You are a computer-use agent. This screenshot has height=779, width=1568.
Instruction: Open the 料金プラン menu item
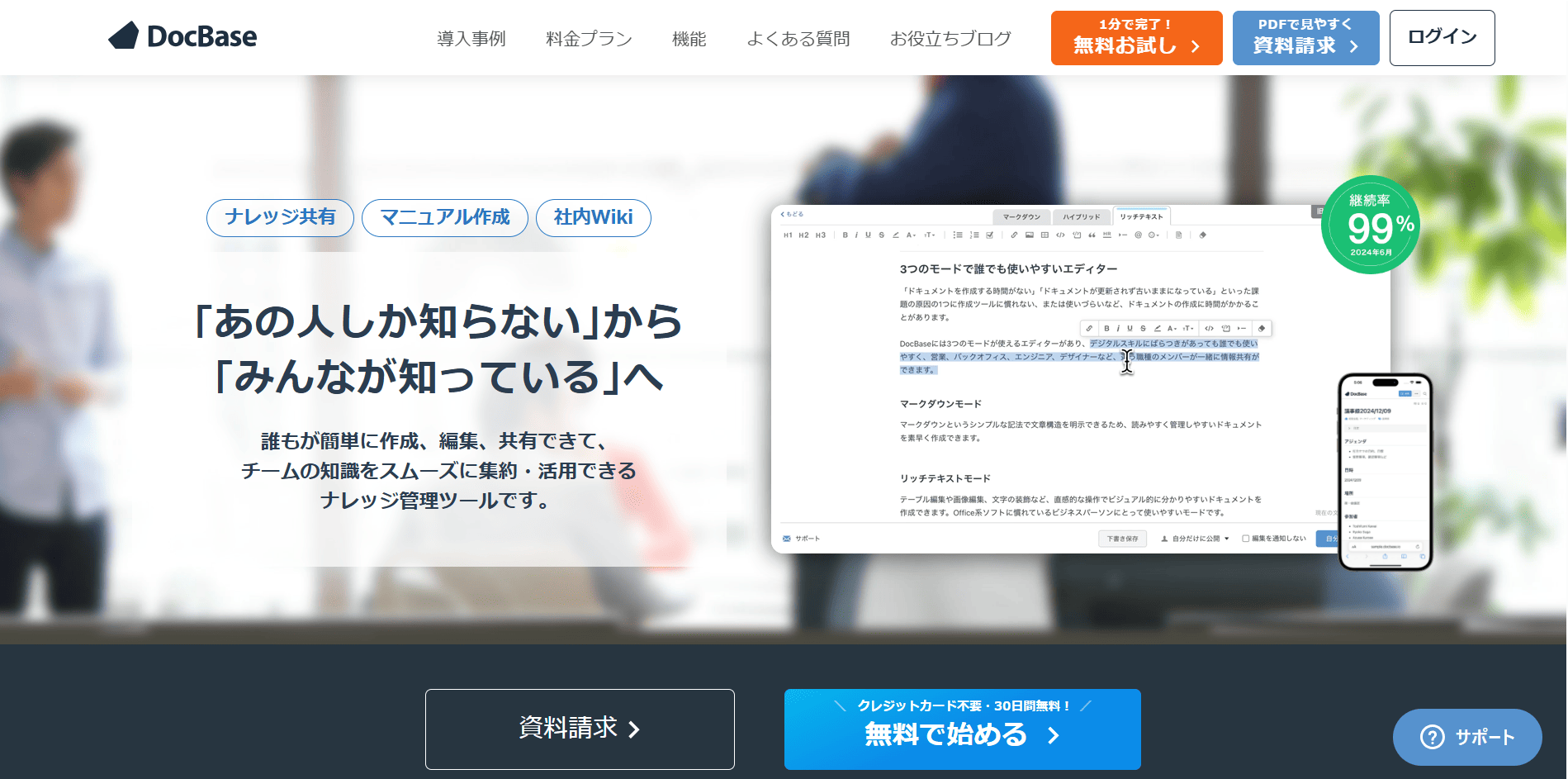coord(589,39)
